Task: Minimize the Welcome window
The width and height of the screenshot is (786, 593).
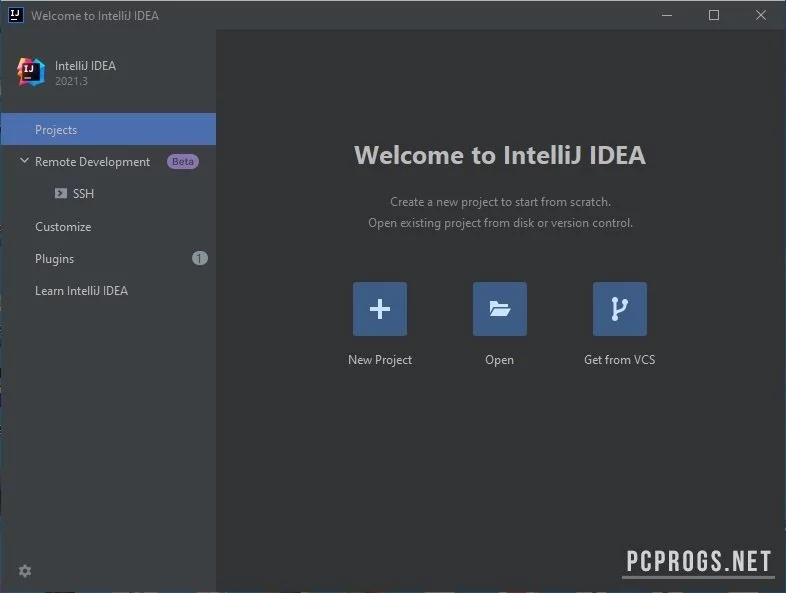Action: click(x=667, y=15)
